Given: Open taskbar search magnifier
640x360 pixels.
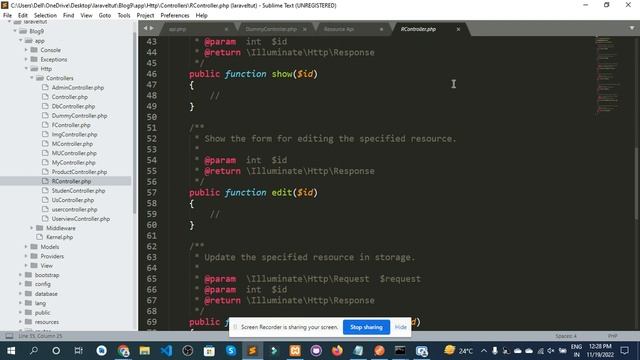Looking at the screenshot, I should point(34,351).
